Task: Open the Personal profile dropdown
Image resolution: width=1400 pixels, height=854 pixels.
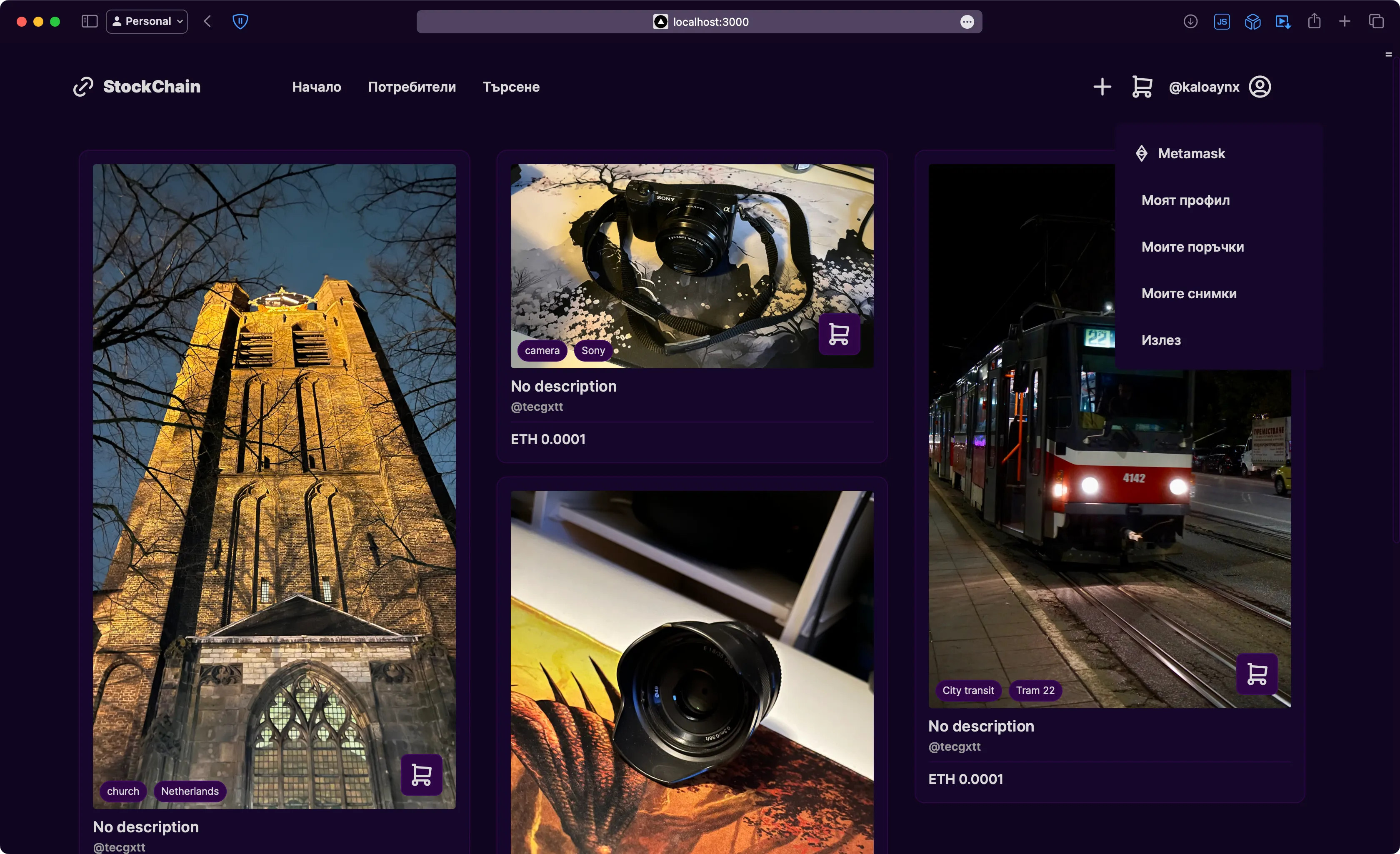Action: [147, 22]
